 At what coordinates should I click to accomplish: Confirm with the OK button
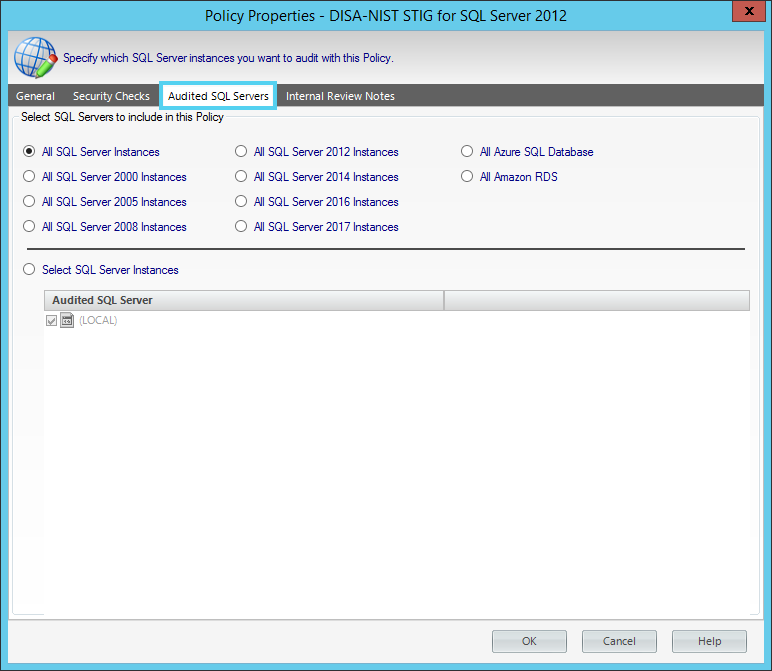click(529, 641)
